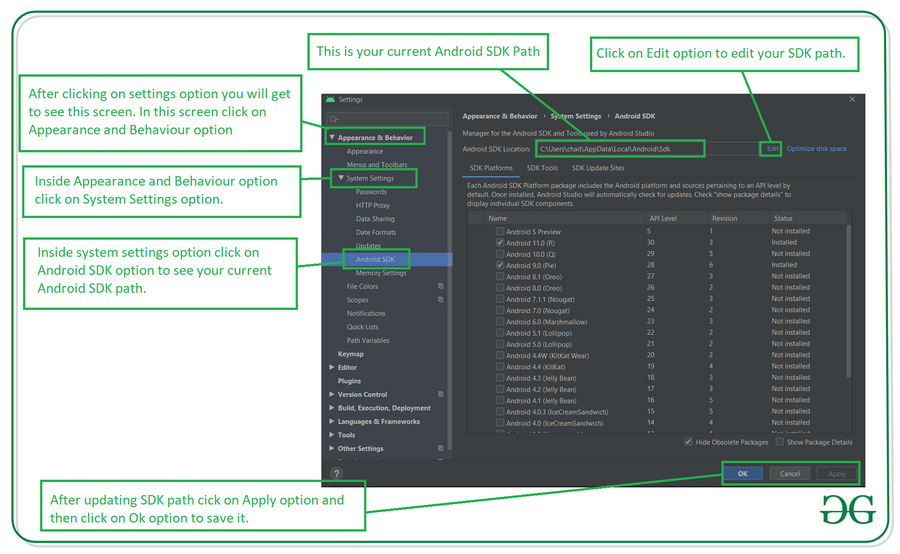
Task: Check the Android 6.0 (Marshmallow) checkbox
Action: click(x=500, y=321)
